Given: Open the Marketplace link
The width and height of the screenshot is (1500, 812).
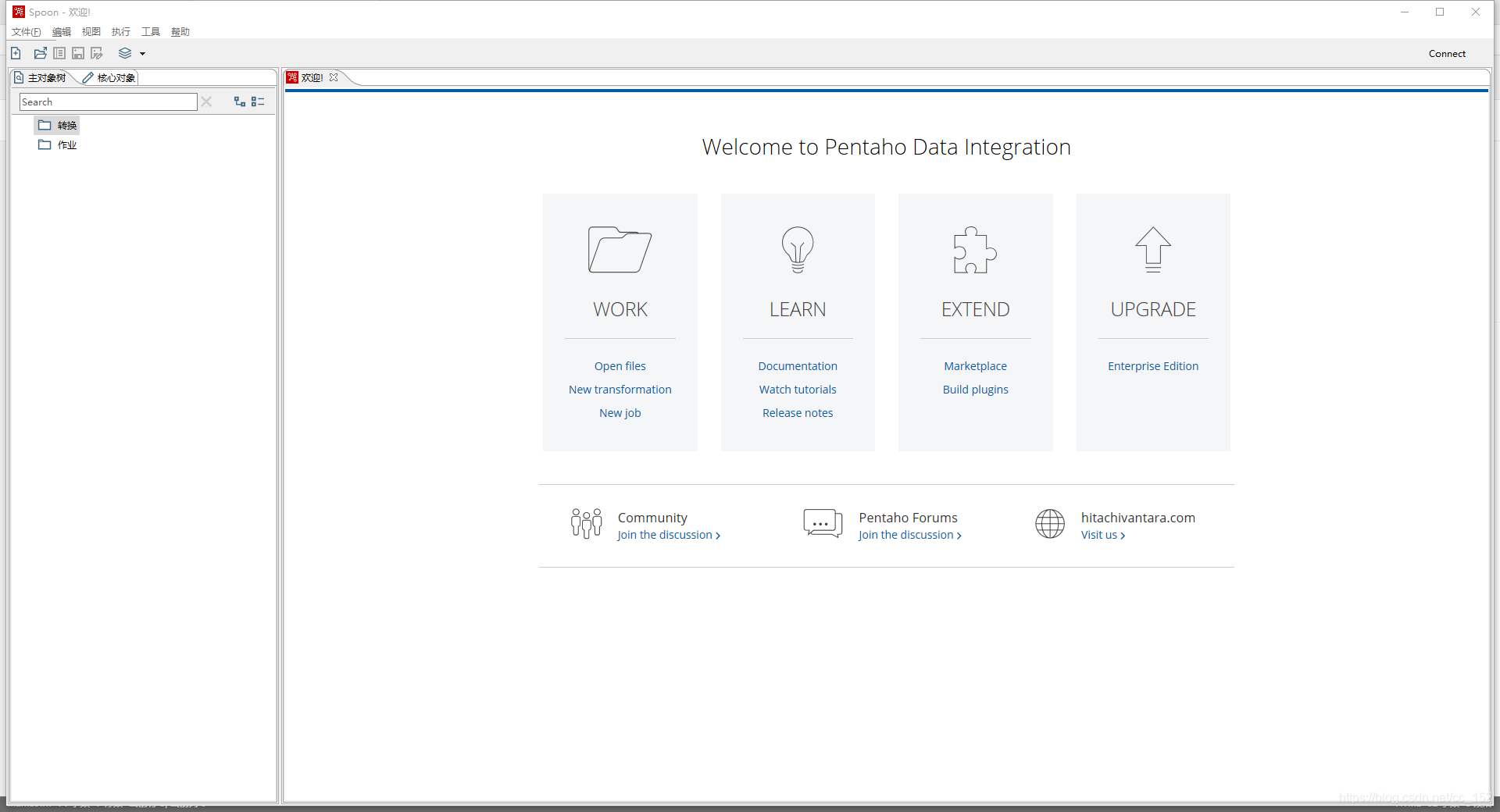Looking at the screenshot, I should click(x=975, y=366).
